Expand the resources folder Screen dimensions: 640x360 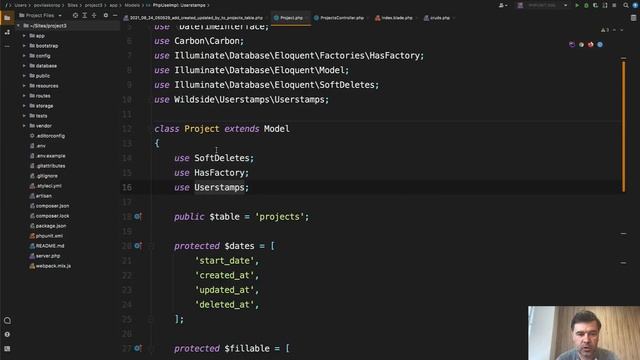click(24, 86)
